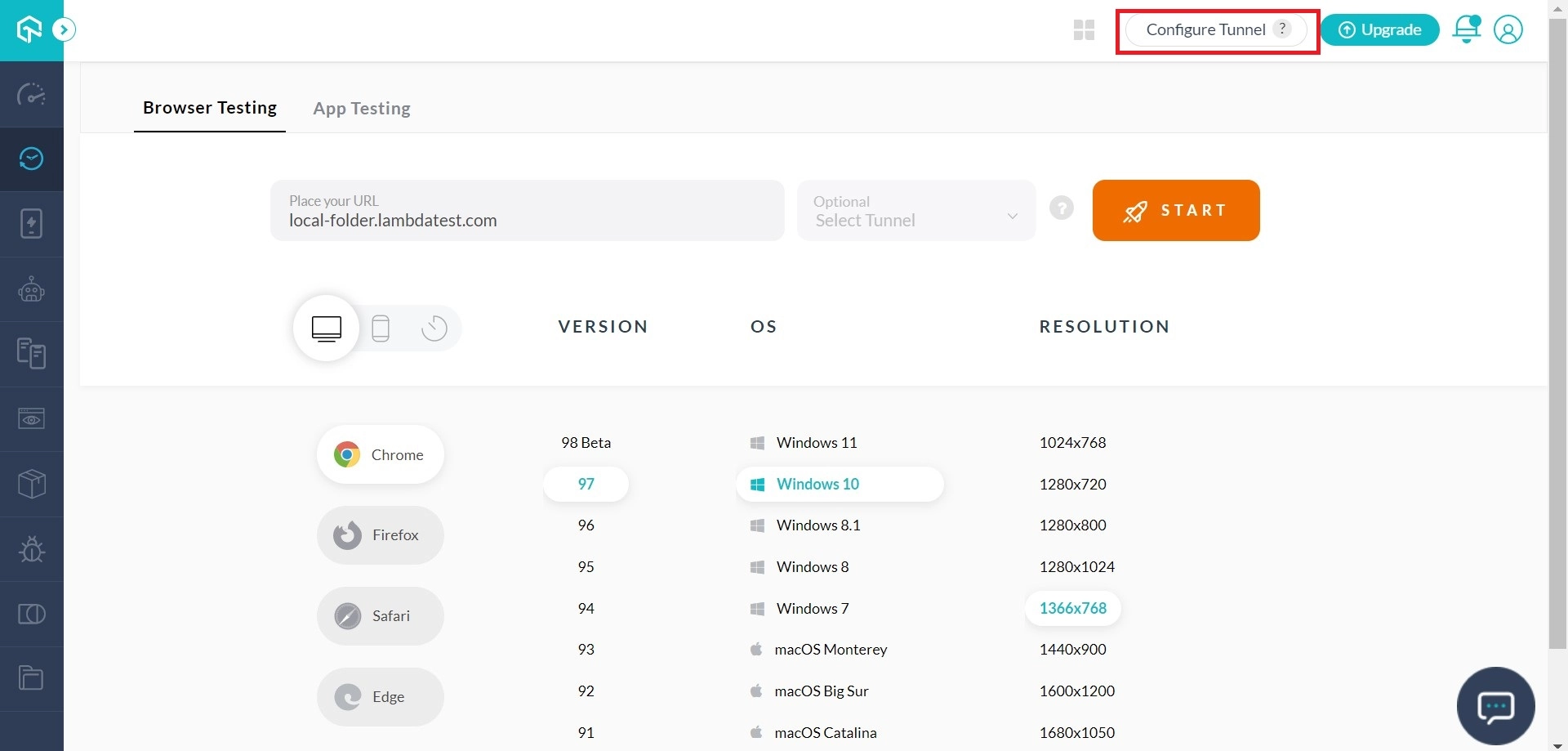Open the visual regression eye icon
The image size is (1568, 751).
coord(31,419)
